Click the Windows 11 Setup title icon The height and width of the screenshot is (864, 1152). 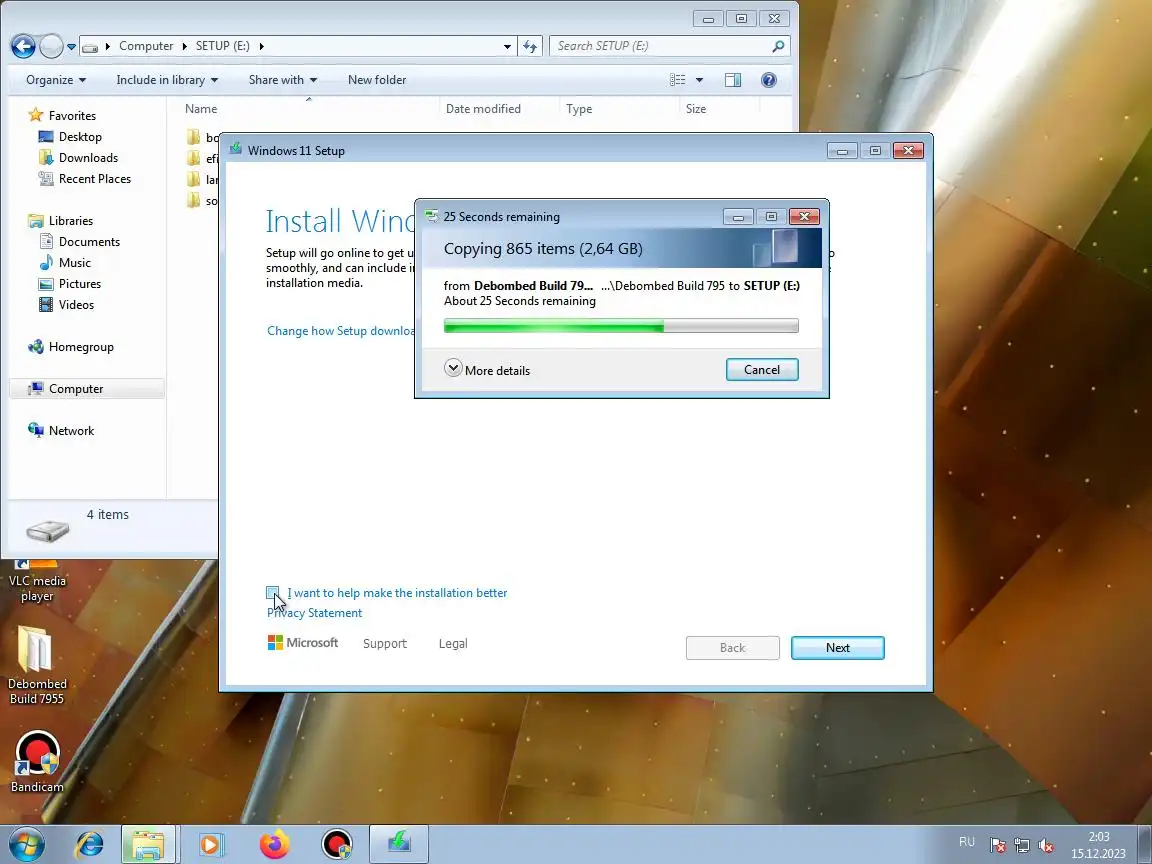click(235, 149)
